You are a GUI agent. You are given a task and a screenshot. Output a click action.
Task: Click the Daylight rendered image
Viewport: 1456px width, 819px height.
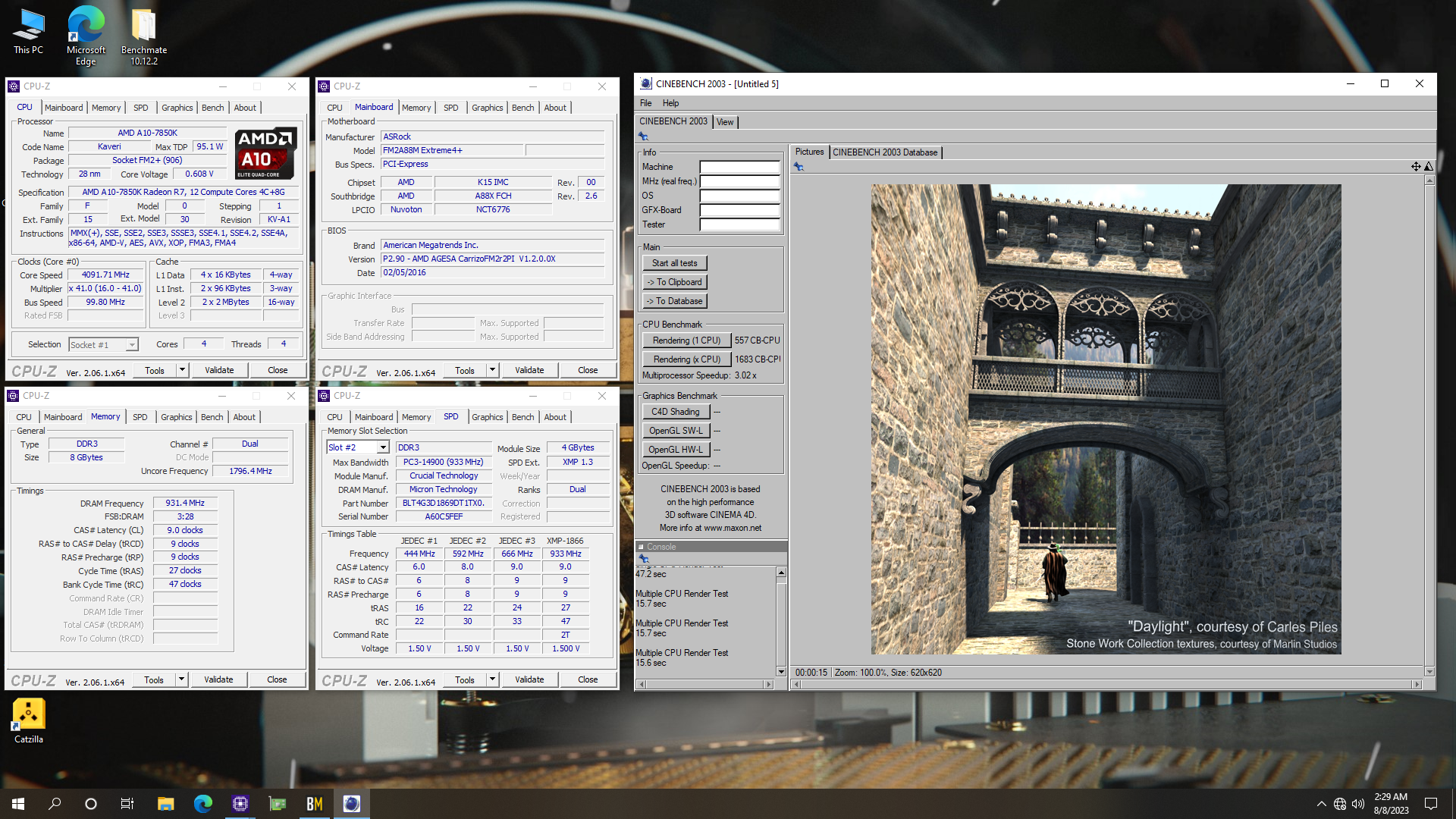coord(1106,419)
